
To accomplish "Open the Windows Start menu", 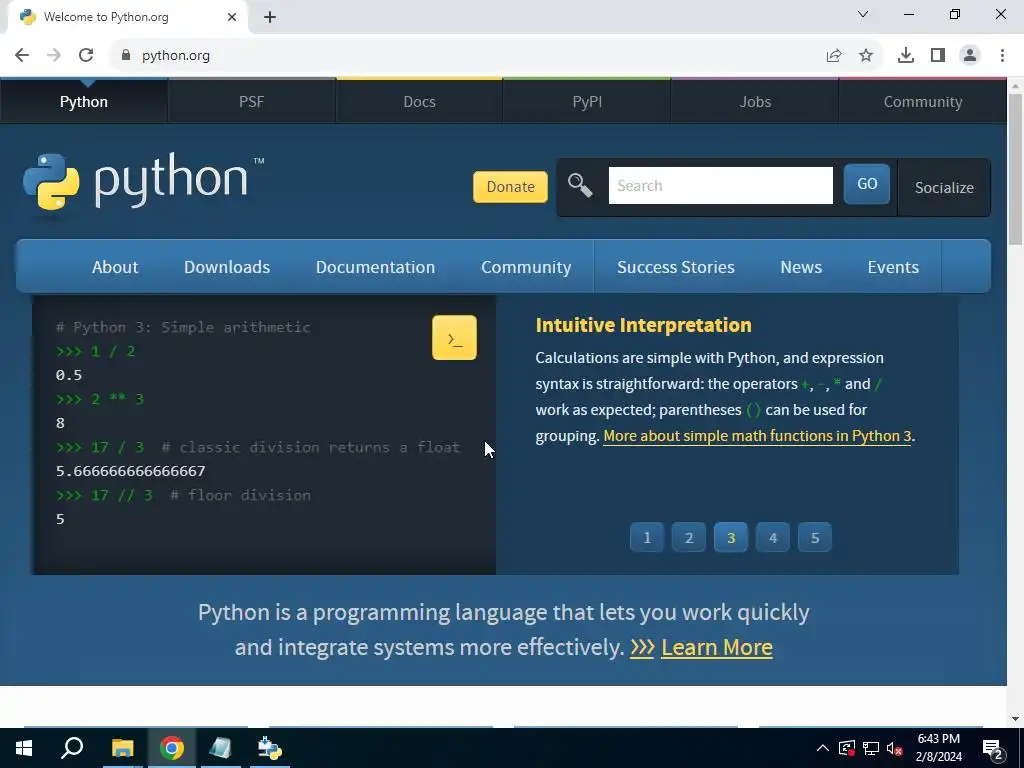I will [x=24, y=748].
